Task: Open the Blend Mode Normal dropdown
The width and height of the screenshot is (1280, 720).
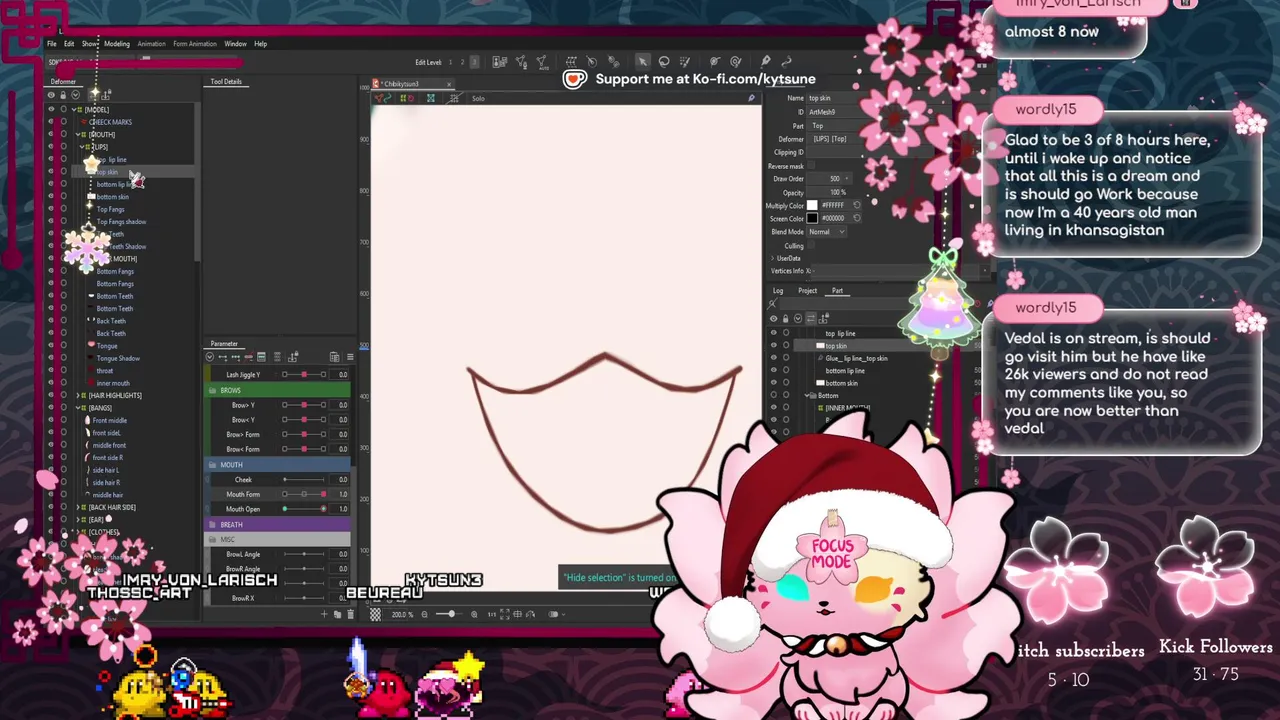Action: tap(827, 232)
